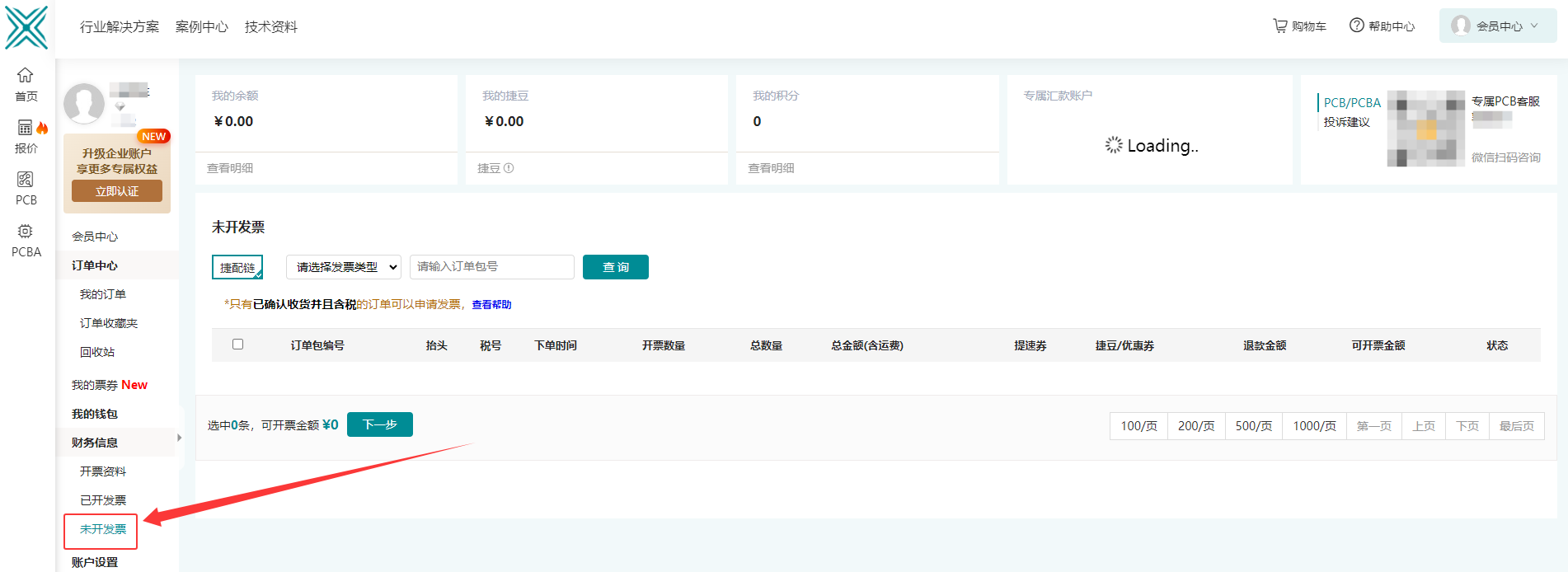The width and height of the screenshot is (1568, 572).
Task: Click the 请输入订单包号 input field
Action: pyautogui.click(x=491, y=267)
